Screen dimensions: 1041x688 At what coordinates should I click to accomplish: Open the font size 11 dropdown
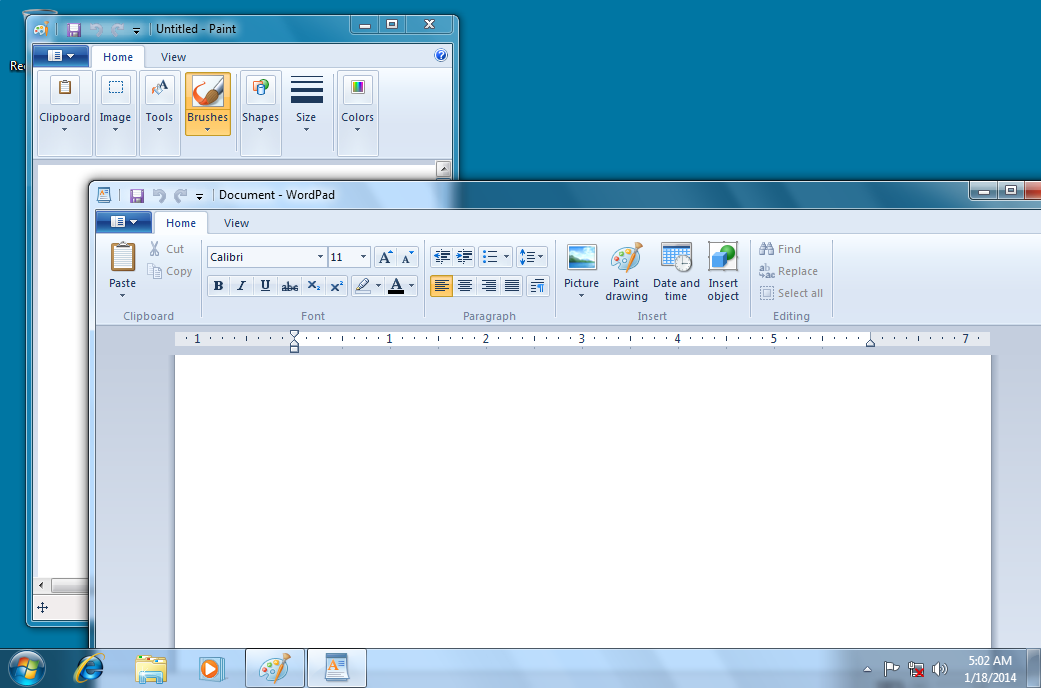363,257
